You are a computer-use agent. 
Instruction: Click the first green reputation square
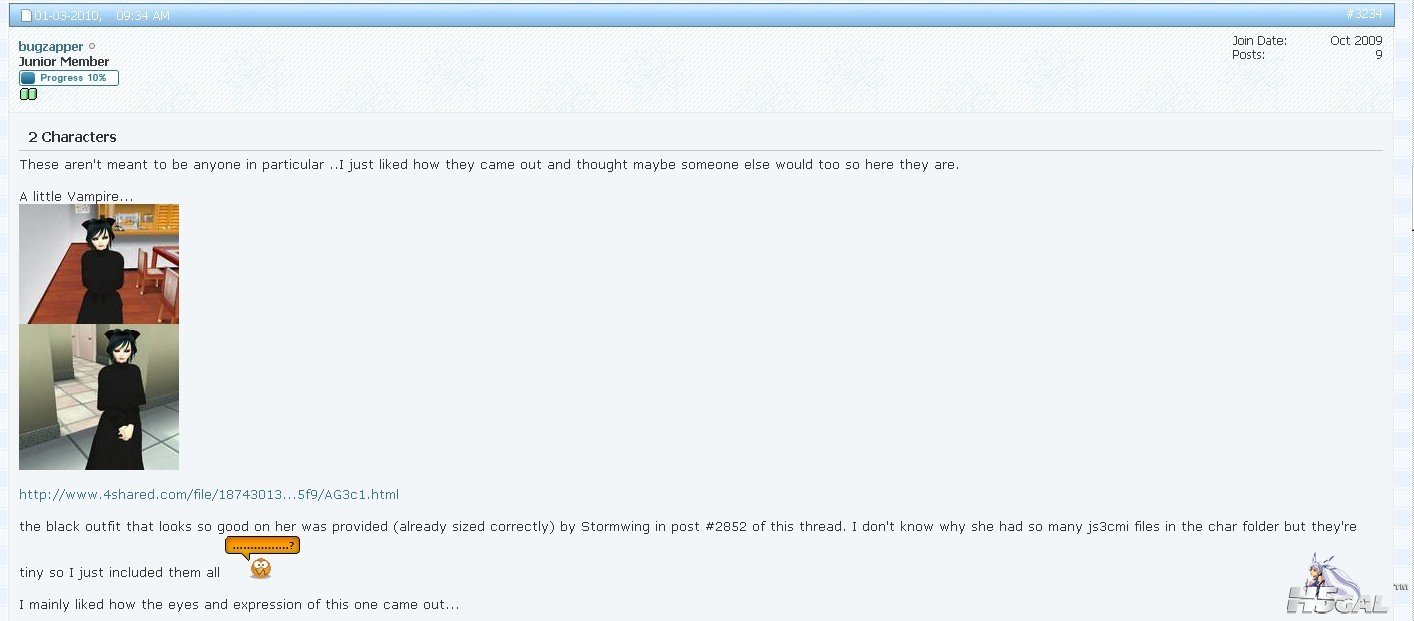24,94
